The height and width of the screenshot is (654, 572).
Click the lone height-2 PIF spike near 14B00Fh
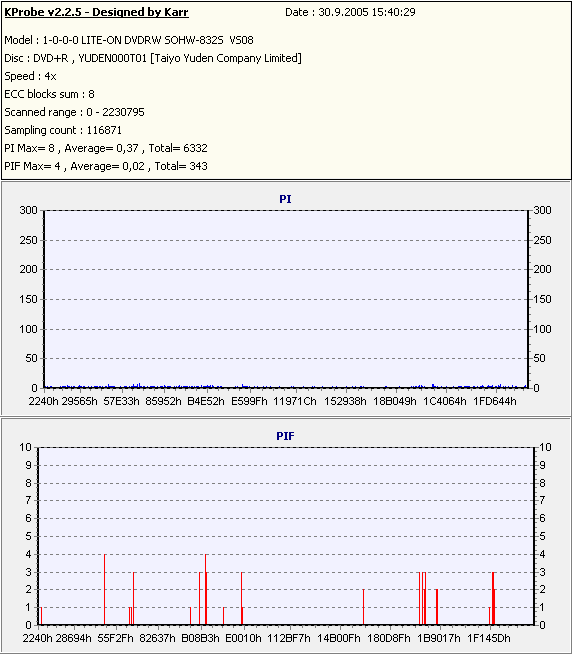click(363, 607)
